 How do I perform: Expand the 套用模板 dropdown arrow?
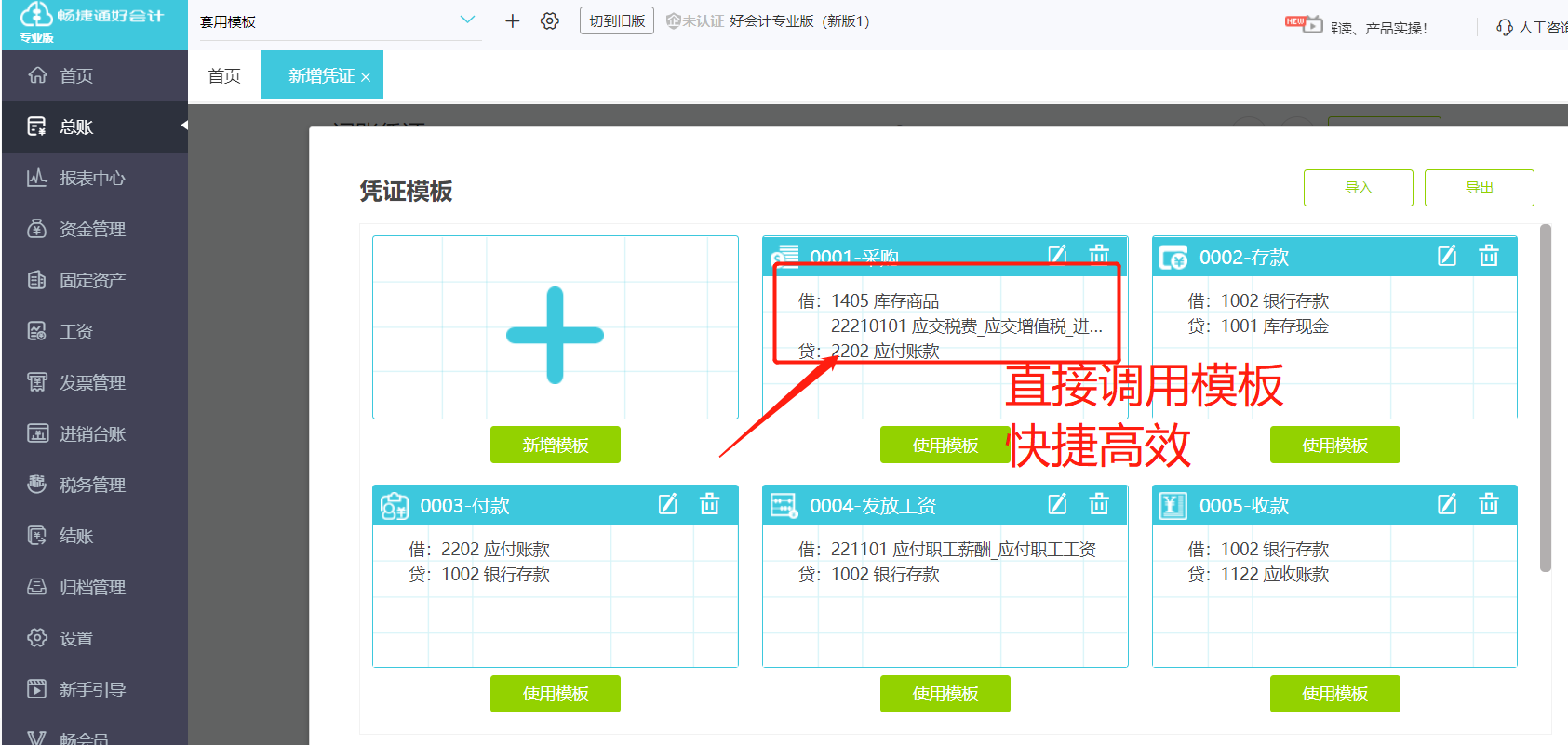(x=467, y=20)
